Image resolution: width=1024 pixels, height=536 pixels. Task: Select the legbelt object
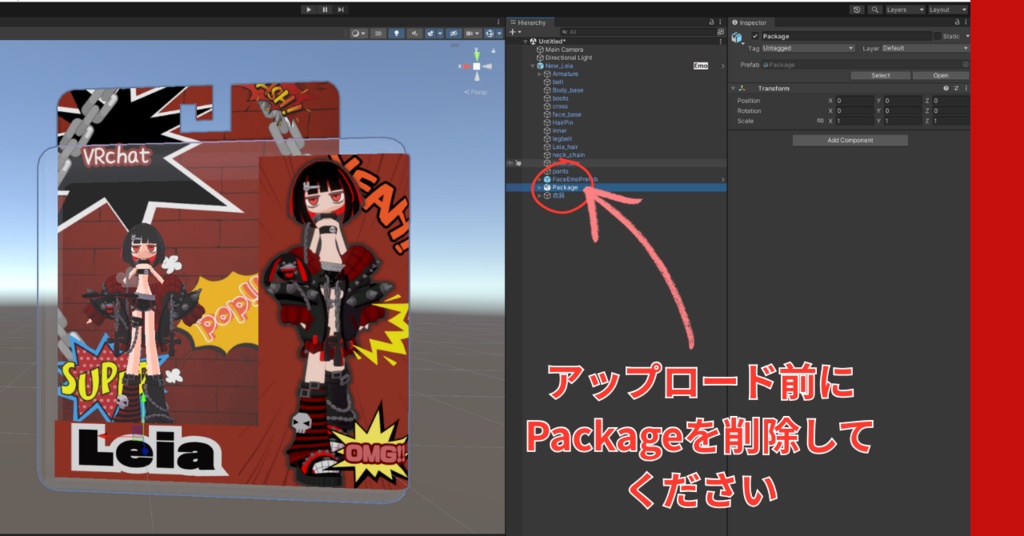[562, 139]
